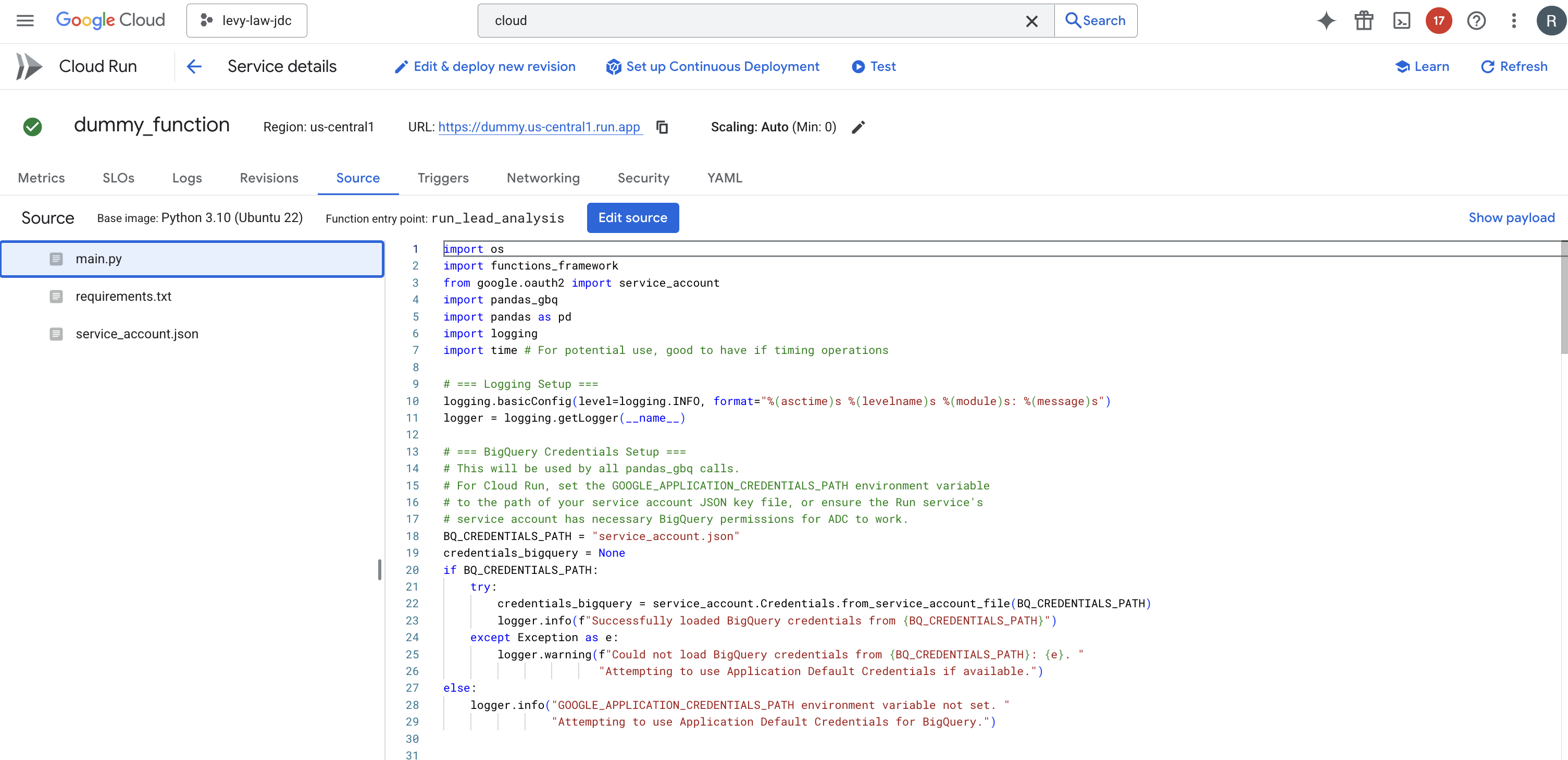The width and height of the screenshot is (1568, 760).
Task: Click the service_account.json file icon
Action: coord(56,334)
